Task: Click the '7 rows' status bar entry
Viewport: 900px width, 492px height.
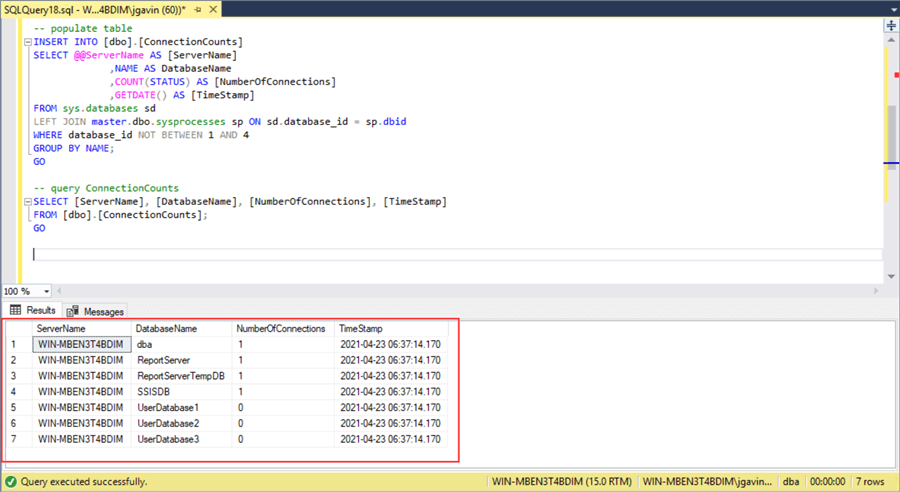Action: [x=870, y=482]
